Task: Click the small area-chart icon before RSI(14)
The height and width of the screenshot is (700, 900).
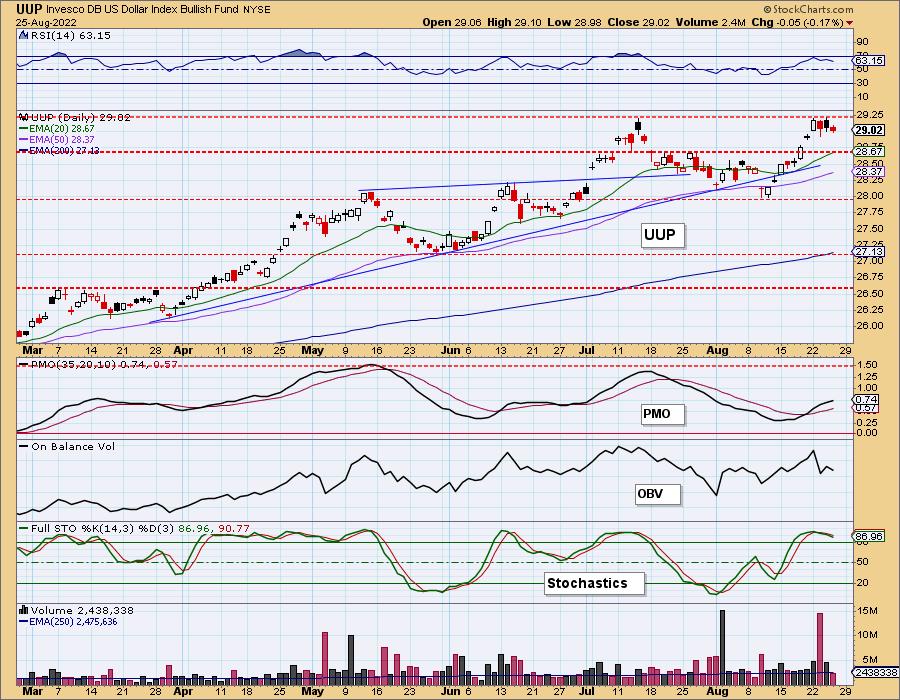Action: coord(23,36)
